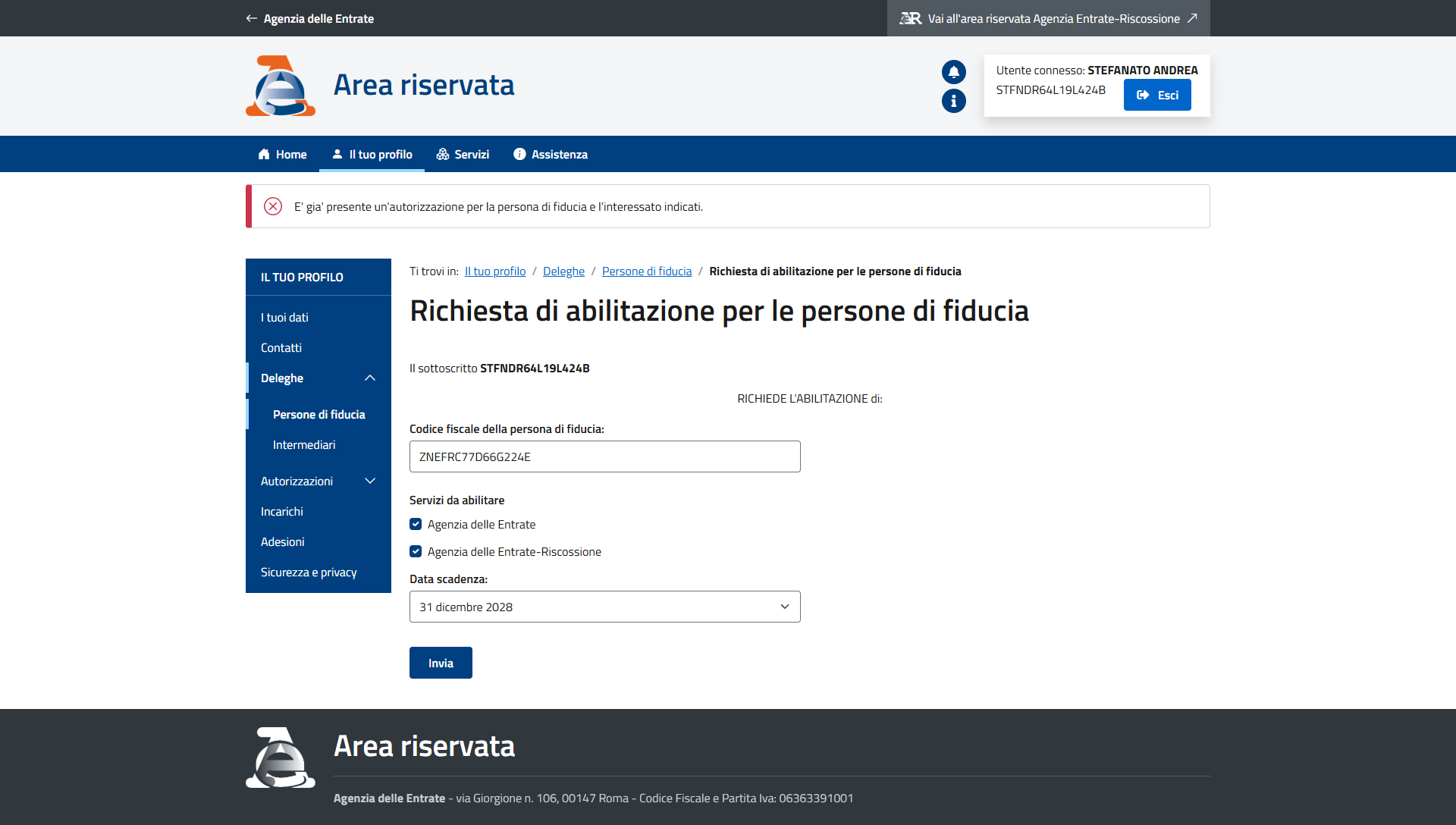The image size is (1456, 825).
Task: Click the footer Agenzia delle Entrate logo
Action: tap(280, 758)
